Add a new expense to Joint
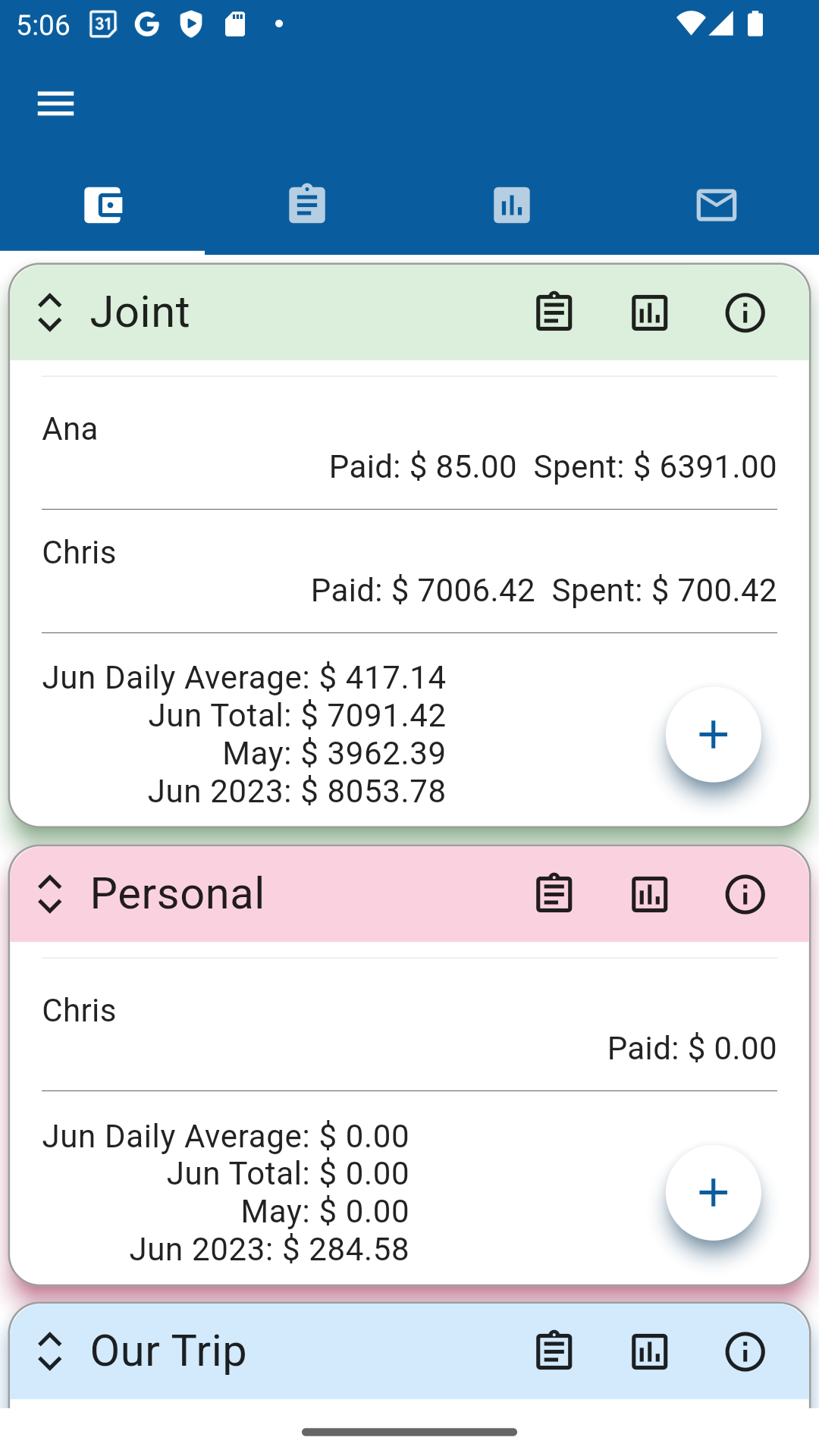The width and height of the screenshot is (819, 1456). [713, 734]
